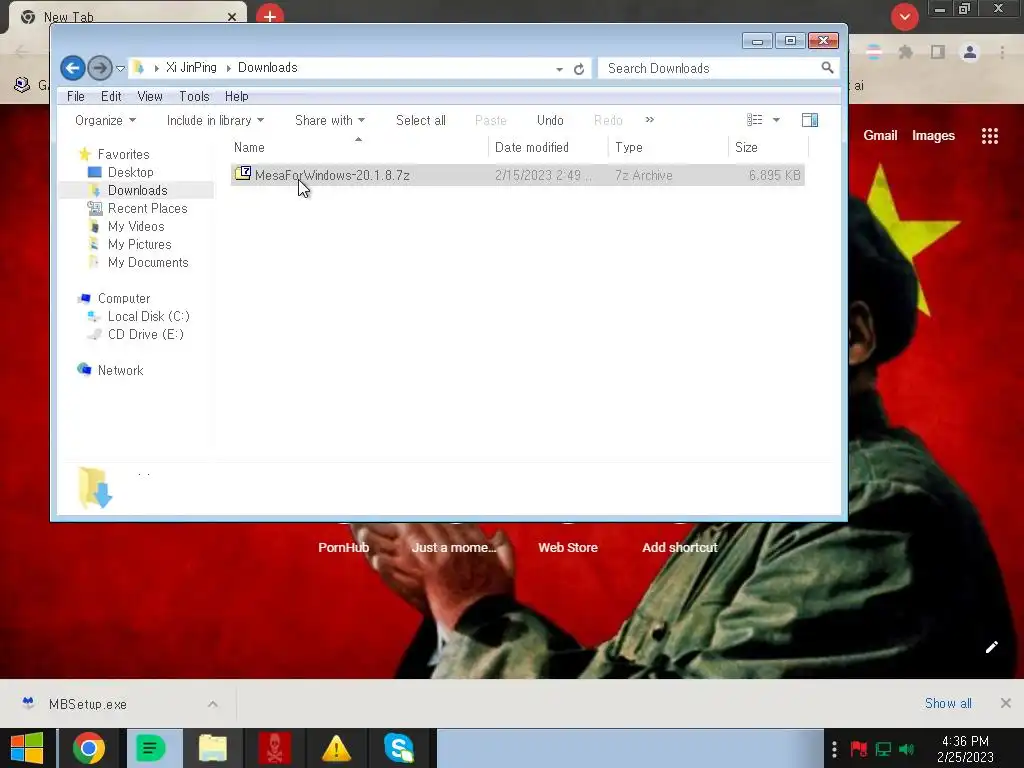This screenshot has height=768, width=1024.
Task: Click volume speaker tray icon
Action: click(x=906, y=749)
